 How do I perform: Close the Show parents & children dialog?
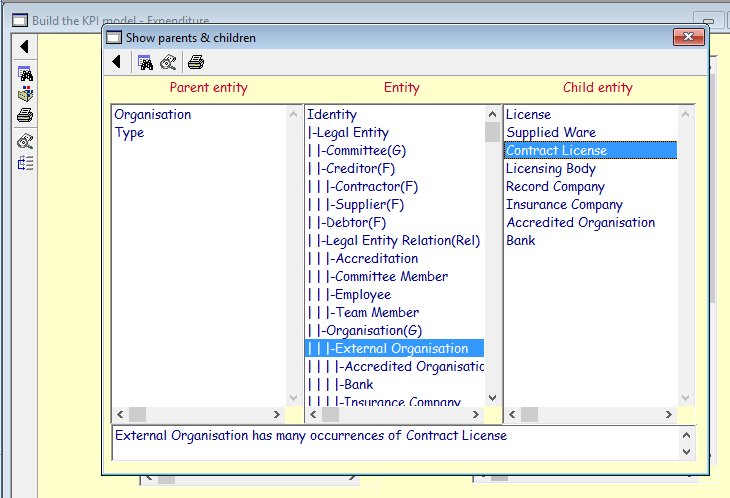(x=686, y=38)
